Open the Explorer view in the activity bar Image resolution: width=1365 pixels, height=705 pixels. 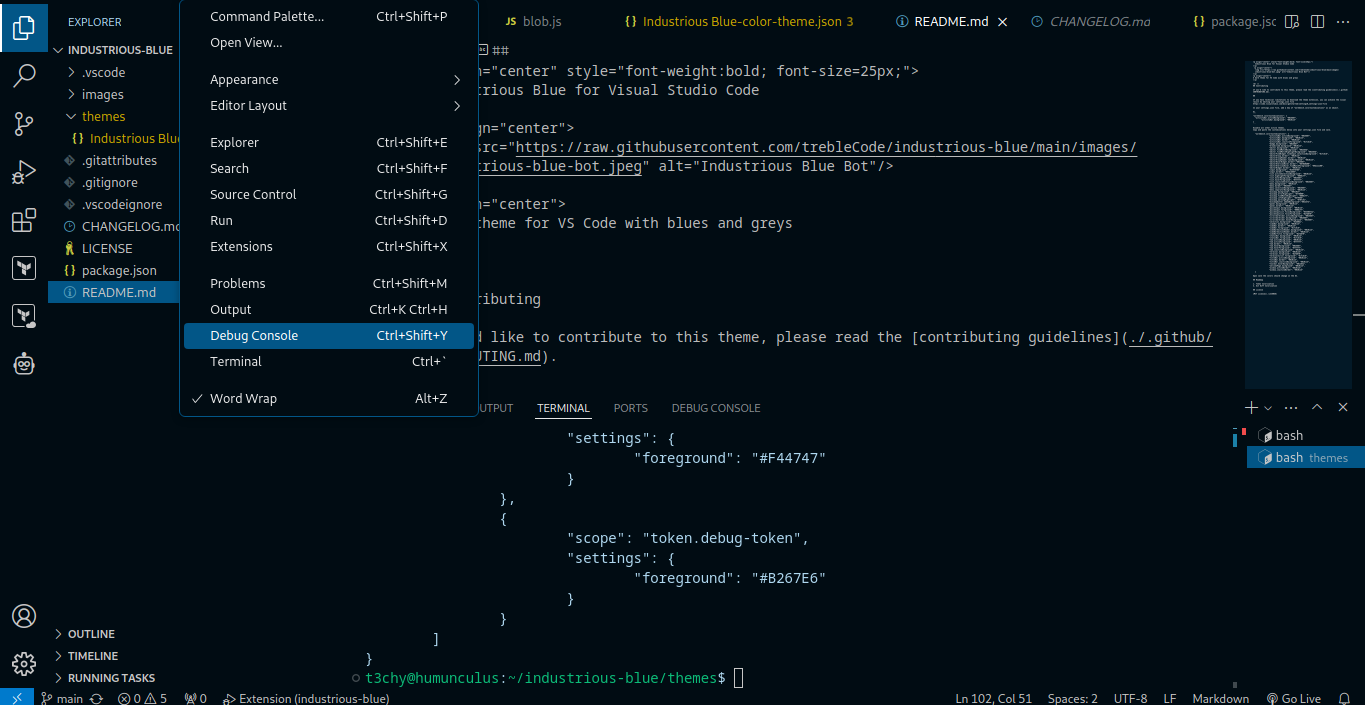pos(24,27)
